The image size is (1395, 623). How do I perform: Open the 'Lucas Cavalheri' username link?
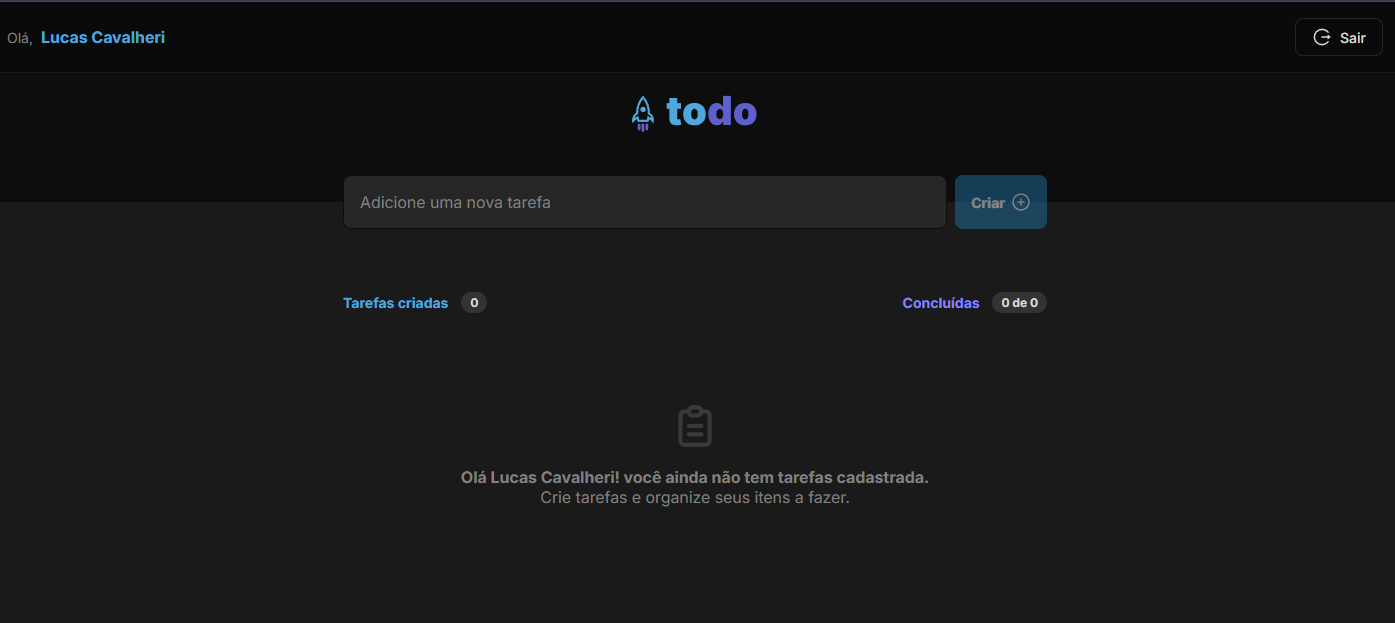(102, 37)
